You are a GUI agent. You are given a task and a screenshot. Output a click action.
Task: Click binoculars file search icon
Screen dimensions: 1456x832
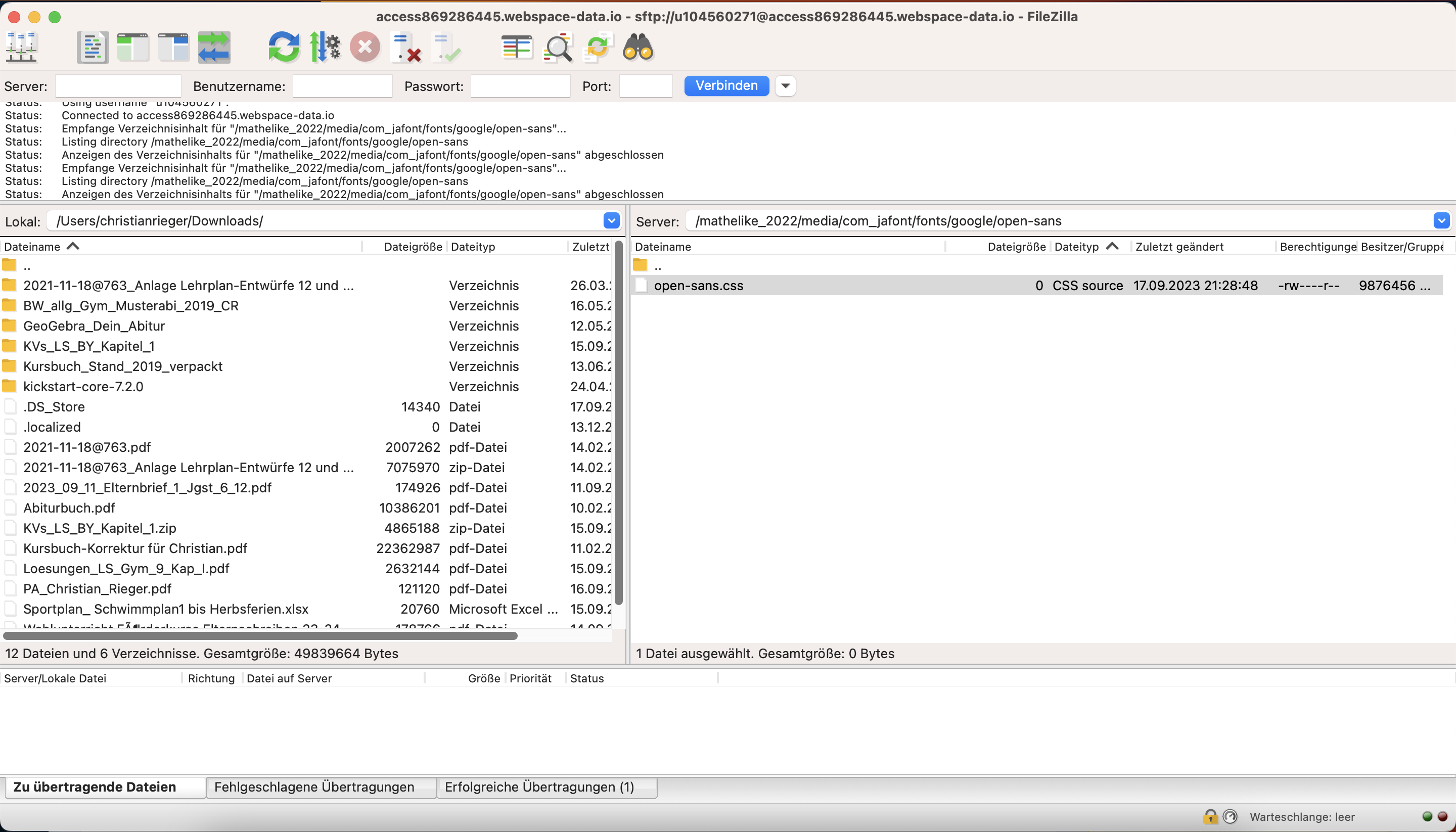tap(638, 48)
